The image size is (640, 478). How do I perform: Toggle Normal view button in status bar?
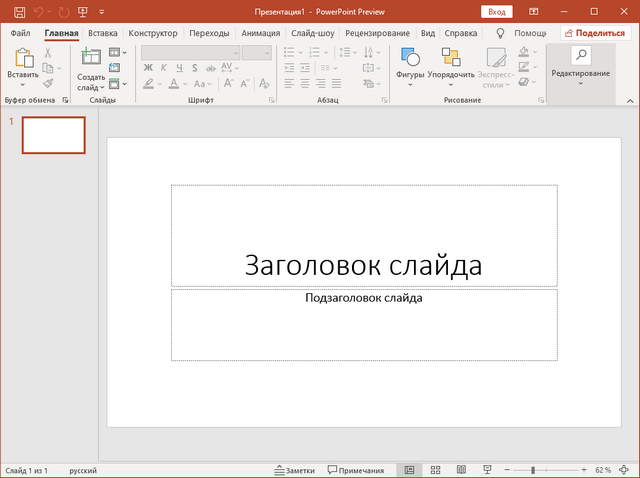coord(409,470)
